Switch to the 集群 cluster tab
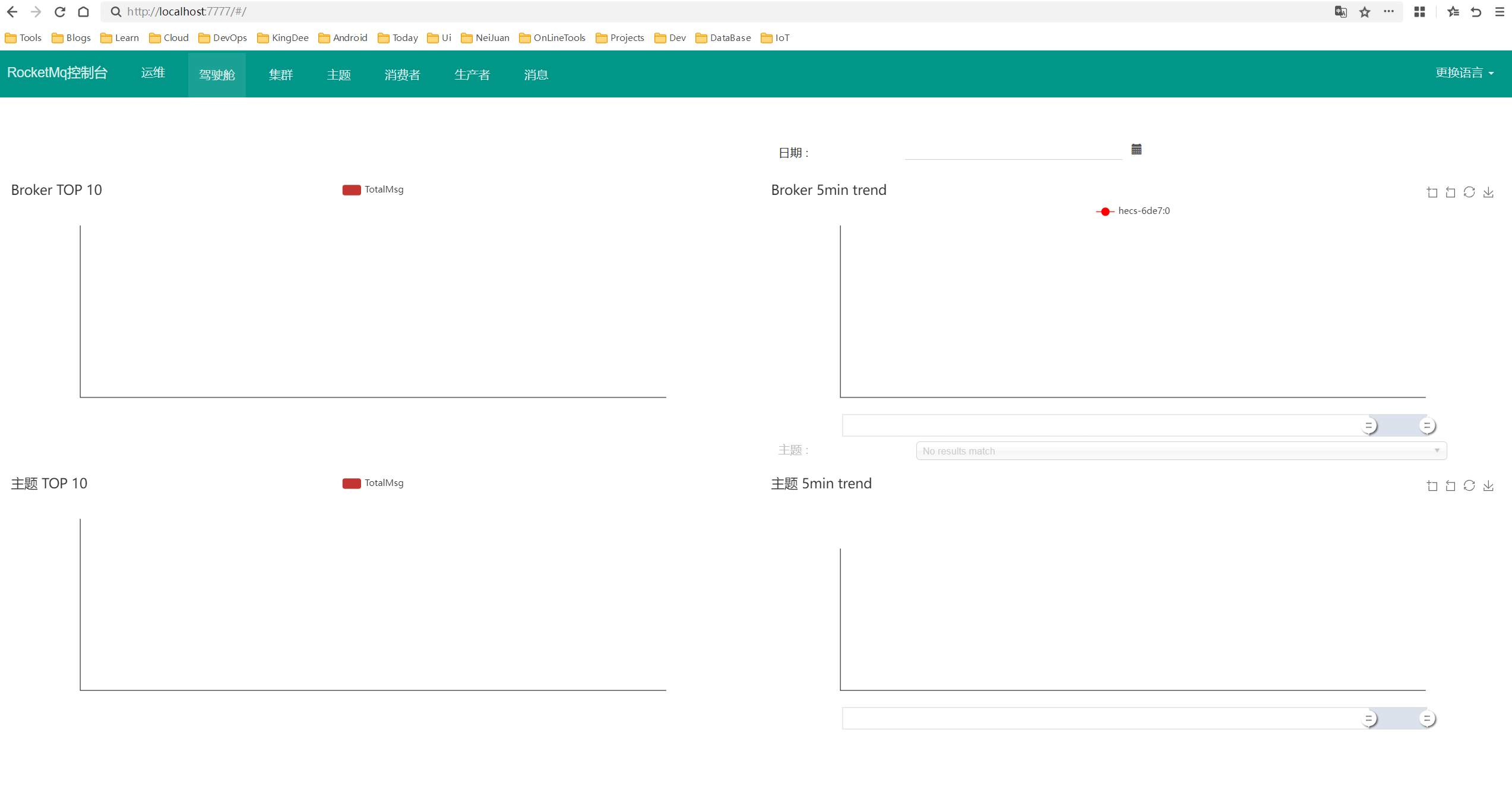 click(281, 75)
